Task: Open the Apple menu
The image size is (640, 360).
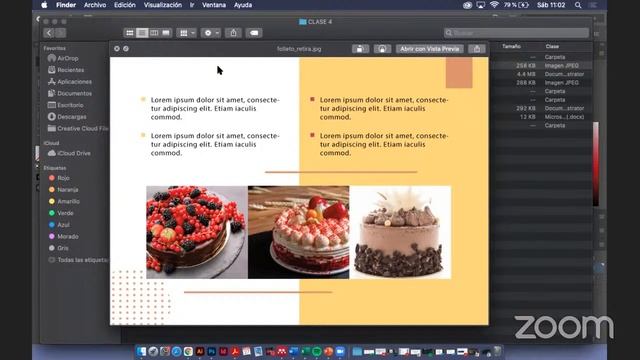Action: [x=44, y=5]
